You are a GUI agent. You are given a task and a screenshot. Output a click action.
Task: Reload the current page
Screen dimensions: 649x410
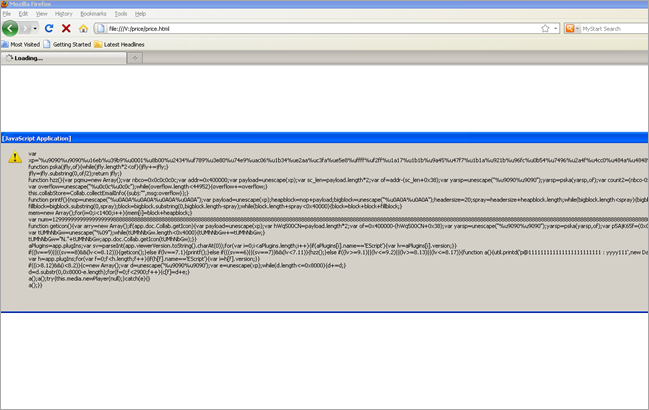[49, 29]
